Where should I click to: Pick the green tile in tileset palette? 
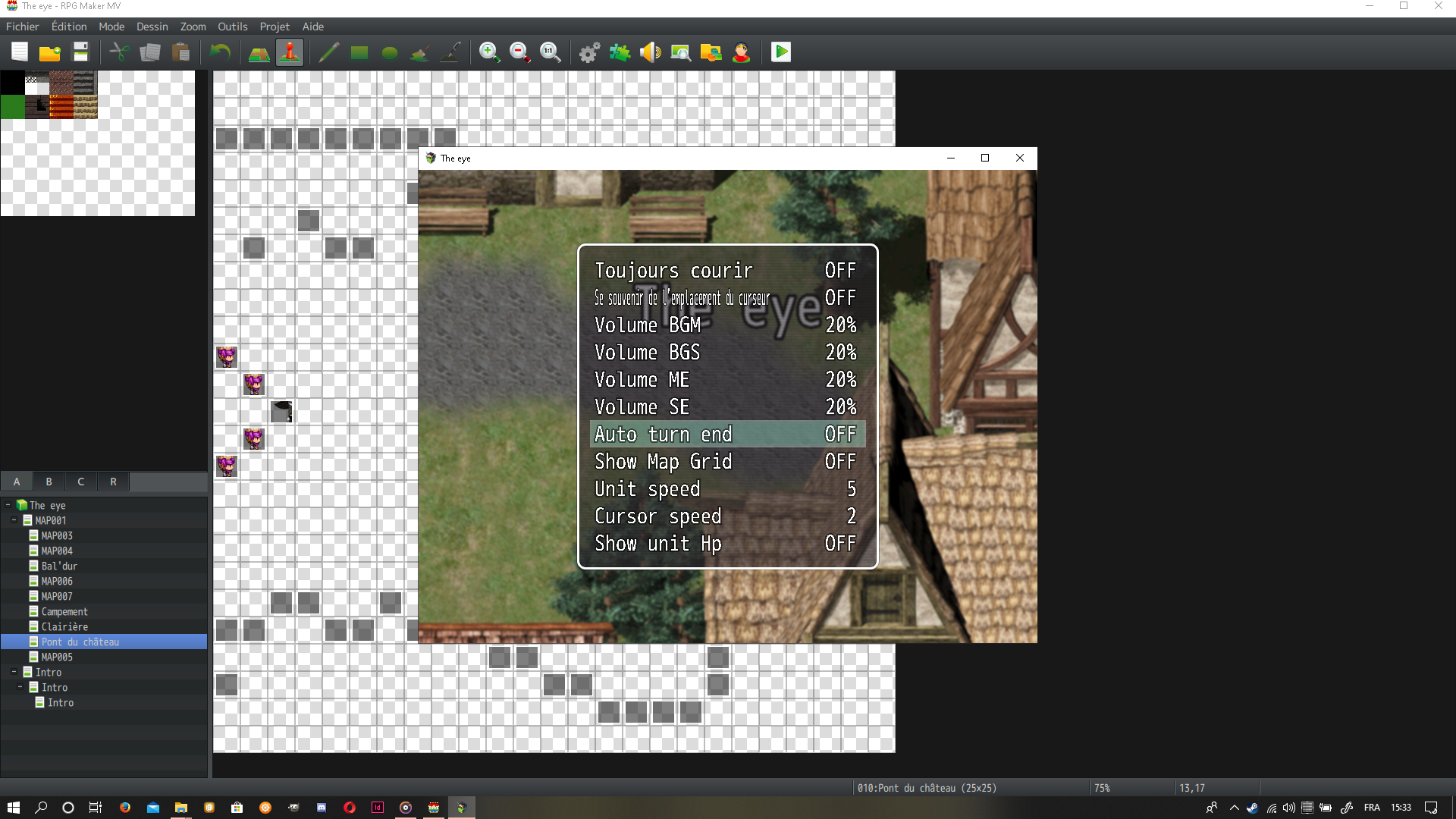point(12,107)
